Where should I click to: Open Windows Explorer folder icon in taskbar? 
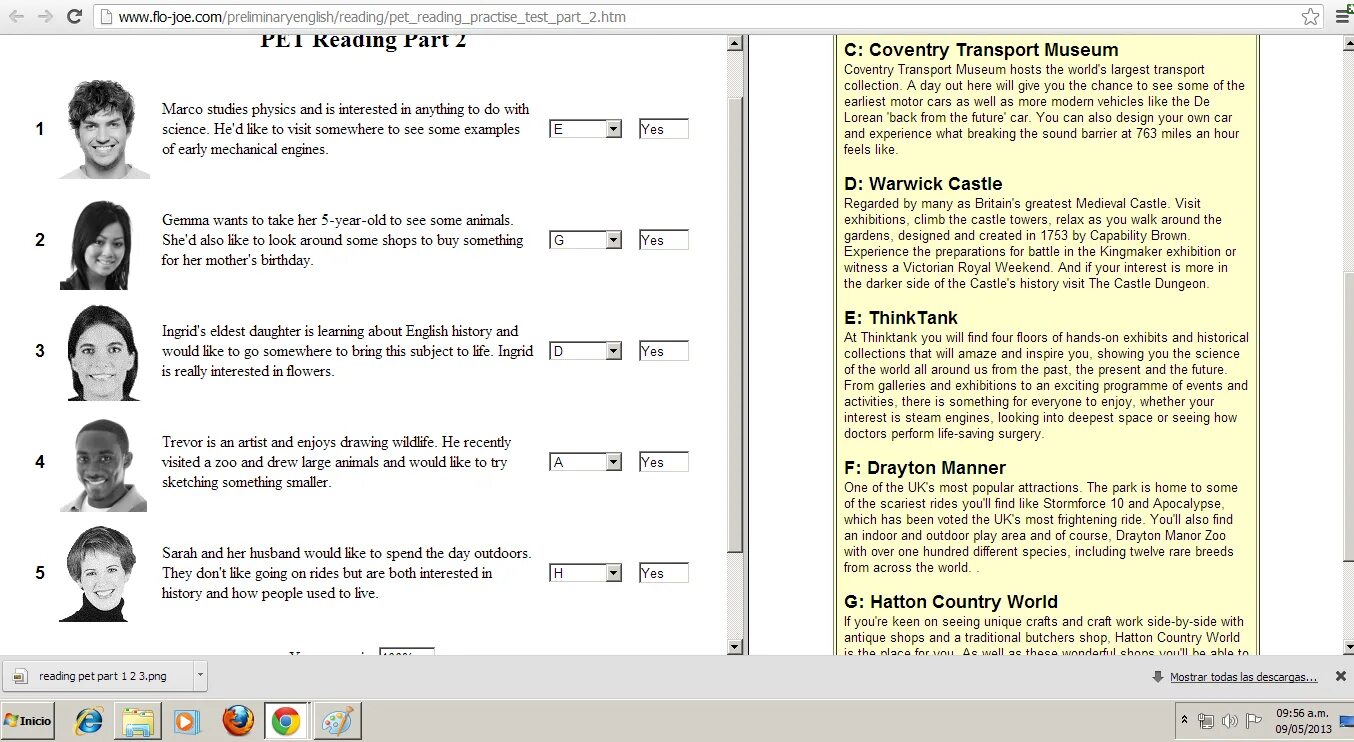(x=138, y=720)
